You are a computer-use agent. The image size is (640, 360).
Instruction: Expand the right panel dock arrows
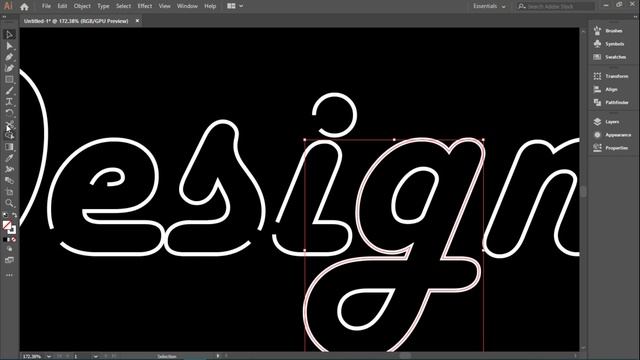(x=636, y=17)
